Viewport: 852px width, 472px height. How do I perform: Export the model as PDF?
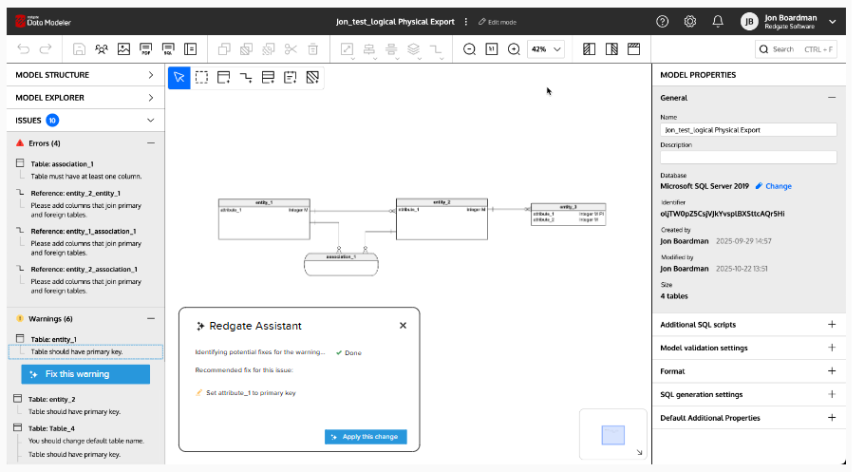tap(146, 49)
